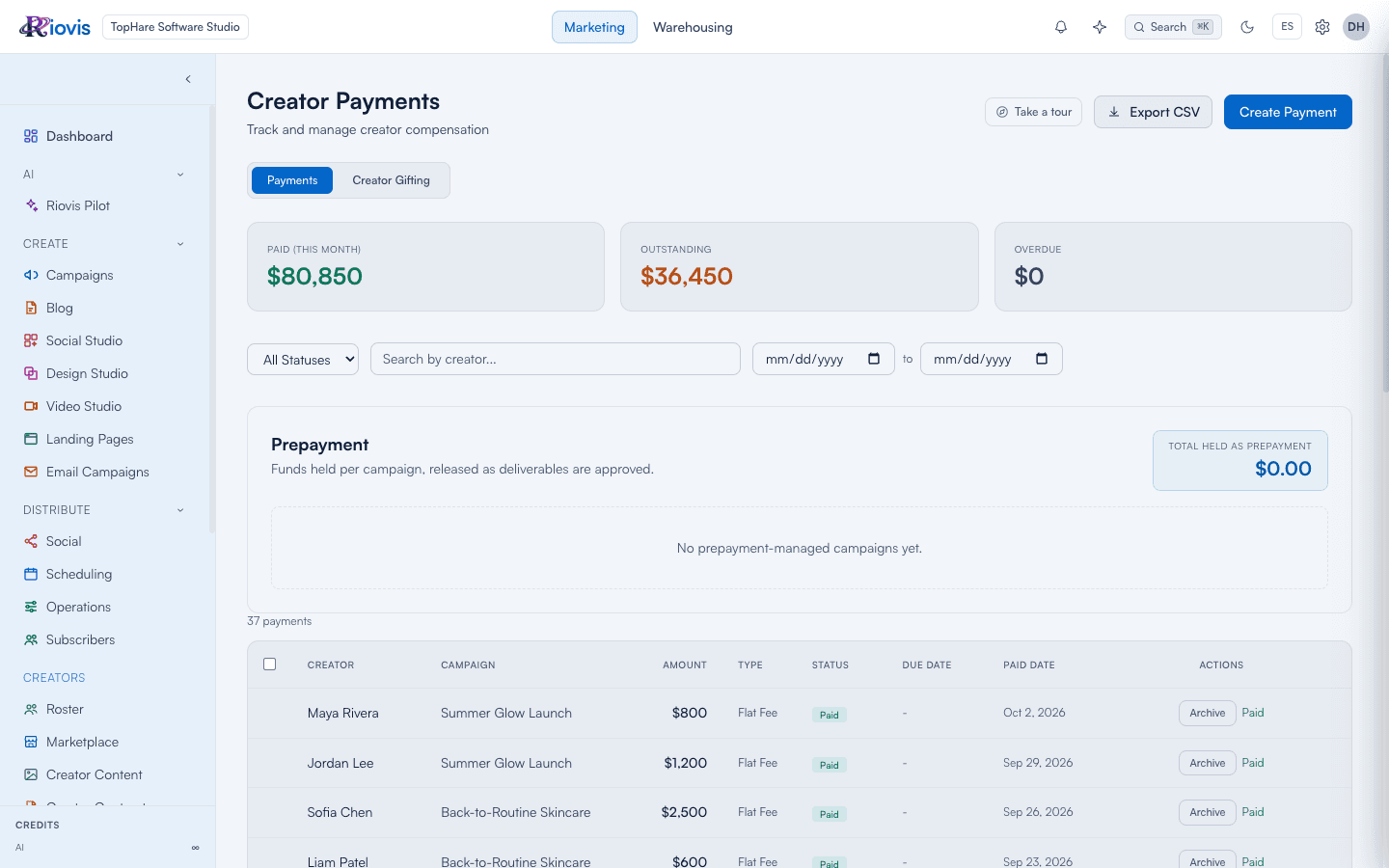Select the Creator Gifting tab

pyautogui.click(x=391, y=180)
